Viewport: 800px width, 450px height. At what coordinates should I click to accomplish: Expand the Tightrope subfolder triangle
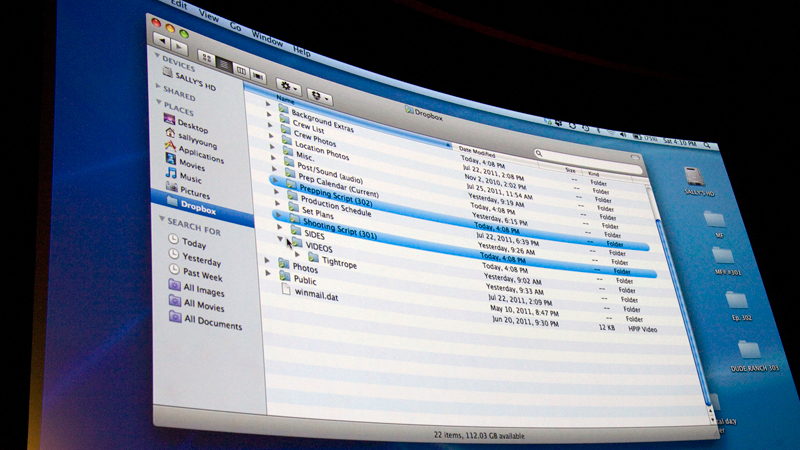(297, 254)
